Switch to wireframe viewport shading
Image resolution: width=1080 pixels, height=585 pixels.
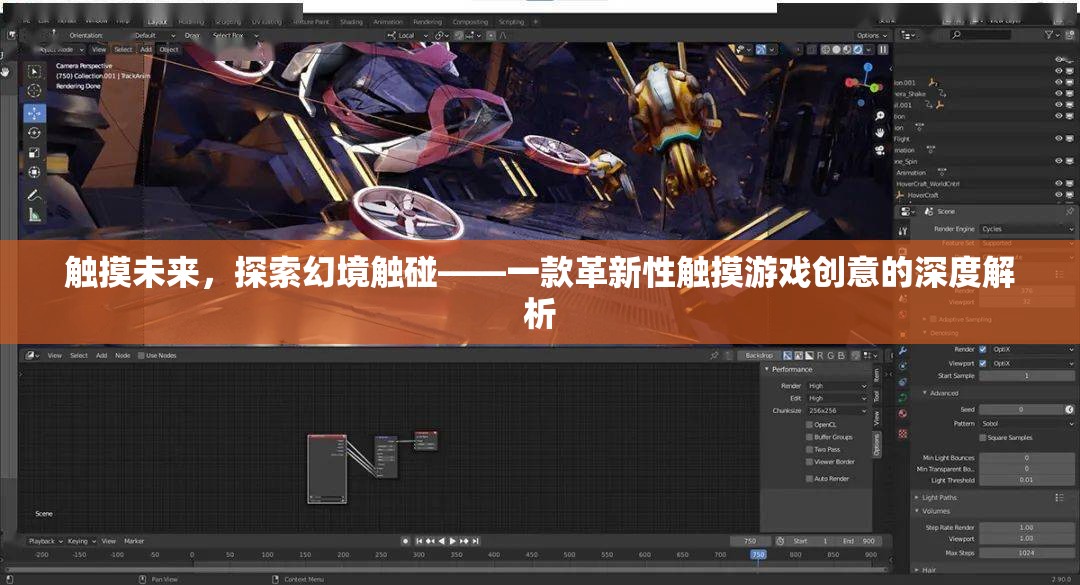(826, 50)
